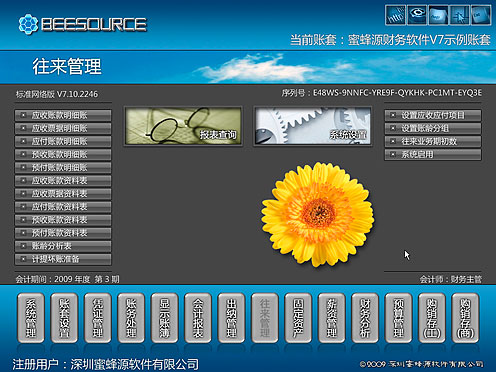Click the http web link icon
The image size is (496, 372).
pyautogui.click(x=396, y=15)
